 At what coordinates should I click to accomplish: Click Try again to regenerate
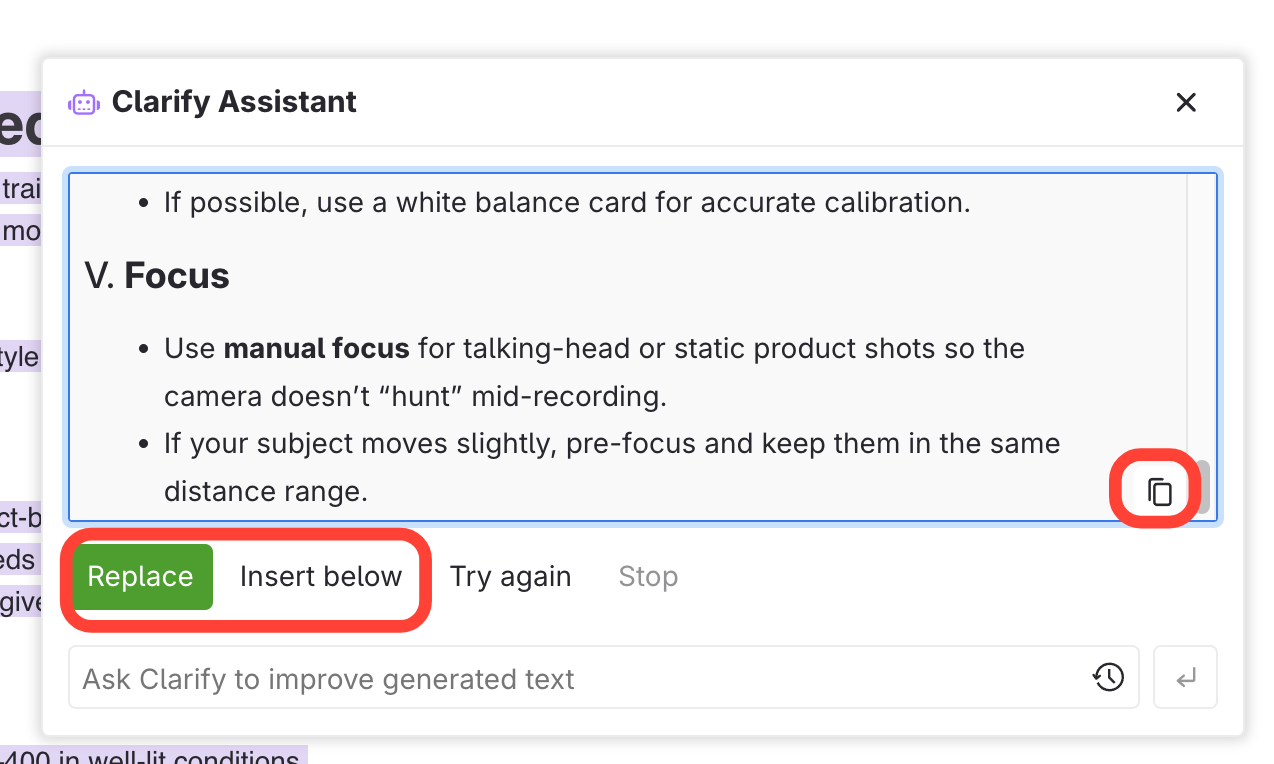510,577
